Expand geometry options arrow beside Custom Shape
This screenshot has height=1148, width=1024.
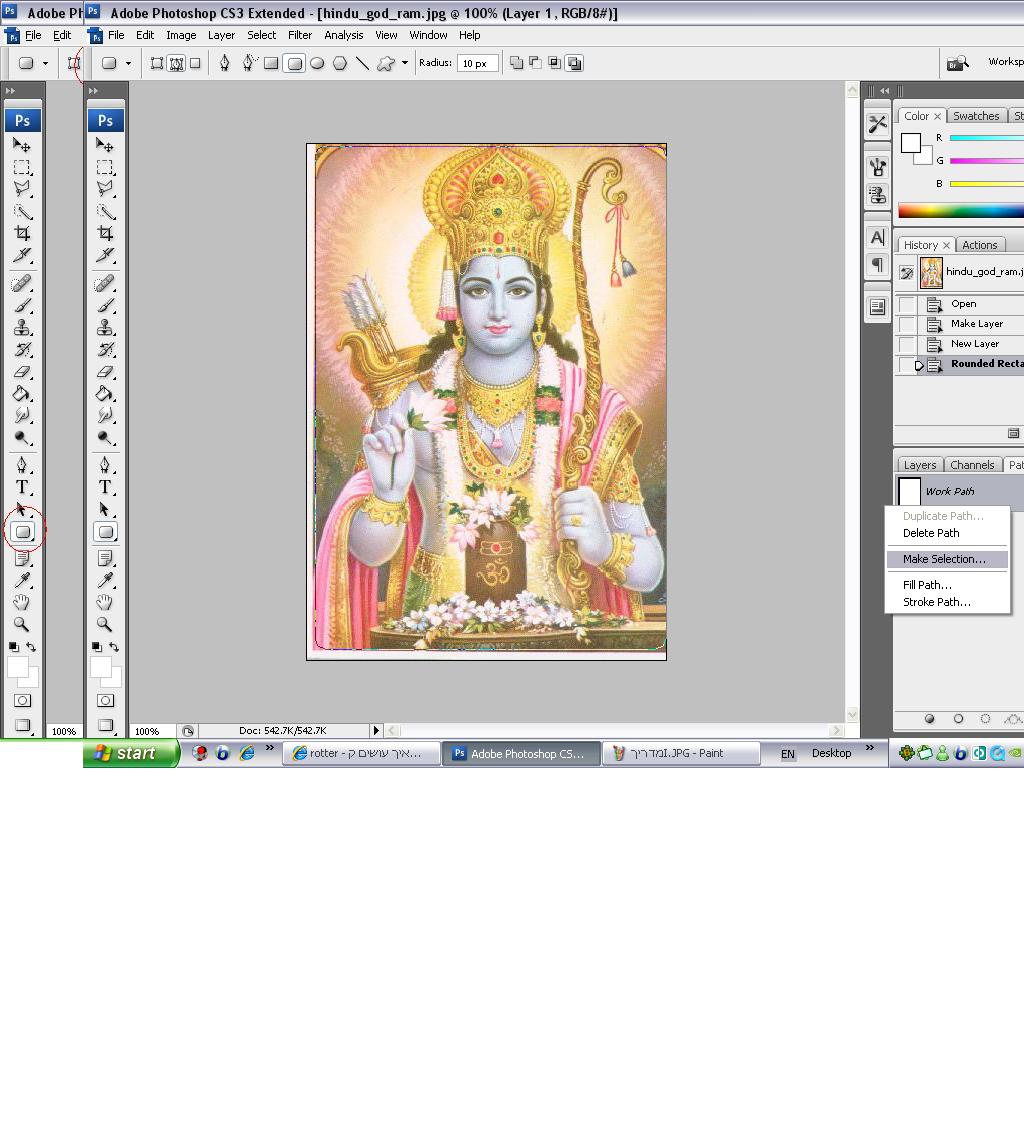404,63
